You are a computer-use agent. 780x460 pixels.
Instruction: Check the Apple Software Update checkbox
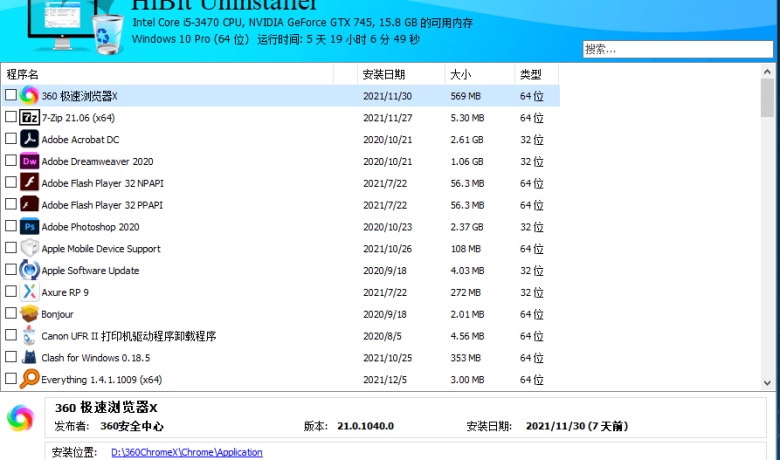11,269
